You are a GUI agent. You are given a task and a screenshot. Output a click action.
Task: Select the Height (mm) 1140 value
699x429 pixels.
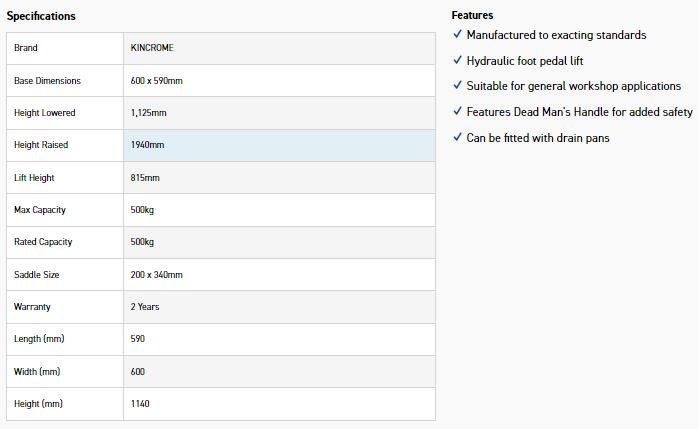tap(140, 403)
